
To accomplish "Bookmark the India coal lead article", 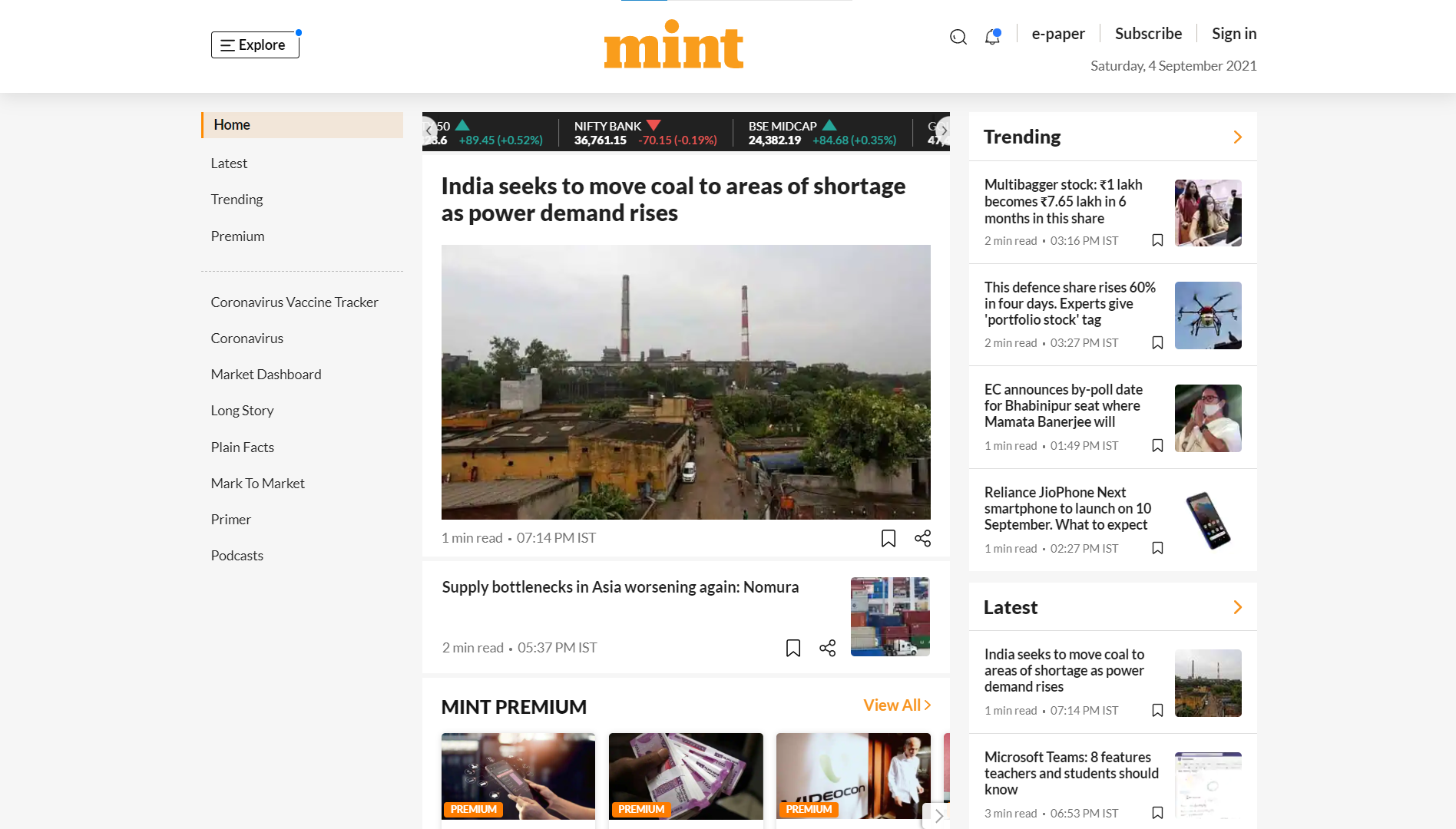I will (x=888, y=538).
